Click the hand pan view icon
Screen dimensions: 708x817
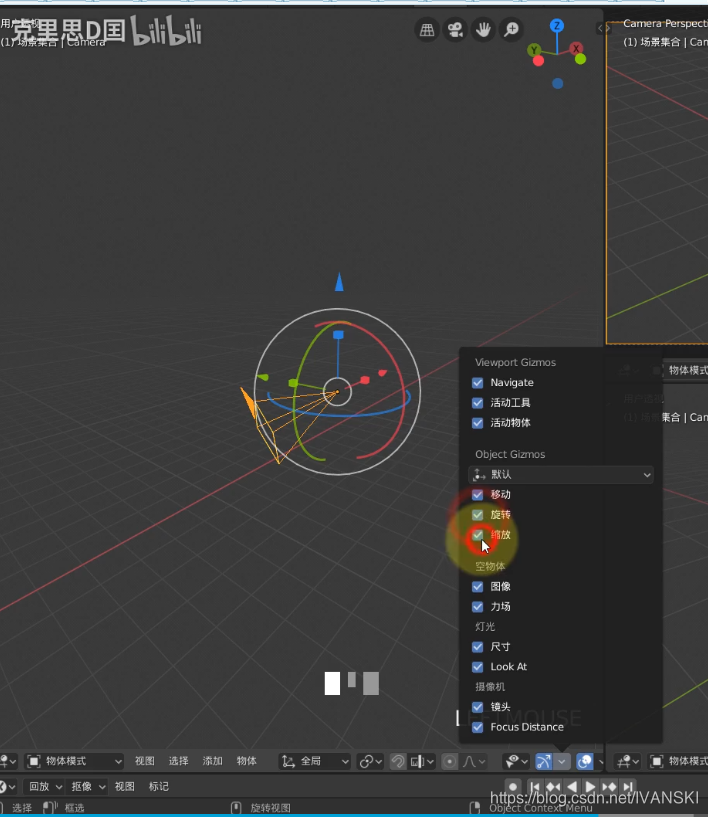483,30
